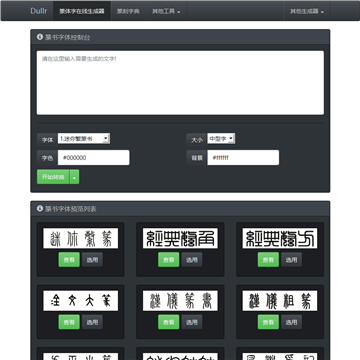Click 选用 on first card in top row
Screen dimensions: 360x360
click(x=92, y=260)
